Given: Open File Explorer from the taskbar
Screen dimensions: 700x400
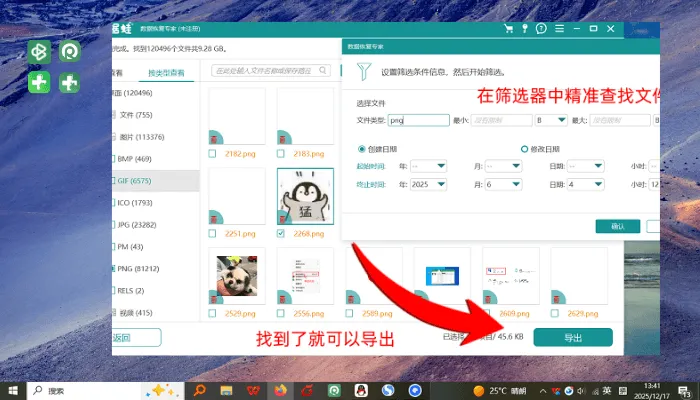Looking at the screenshot, I should (226, 391).
